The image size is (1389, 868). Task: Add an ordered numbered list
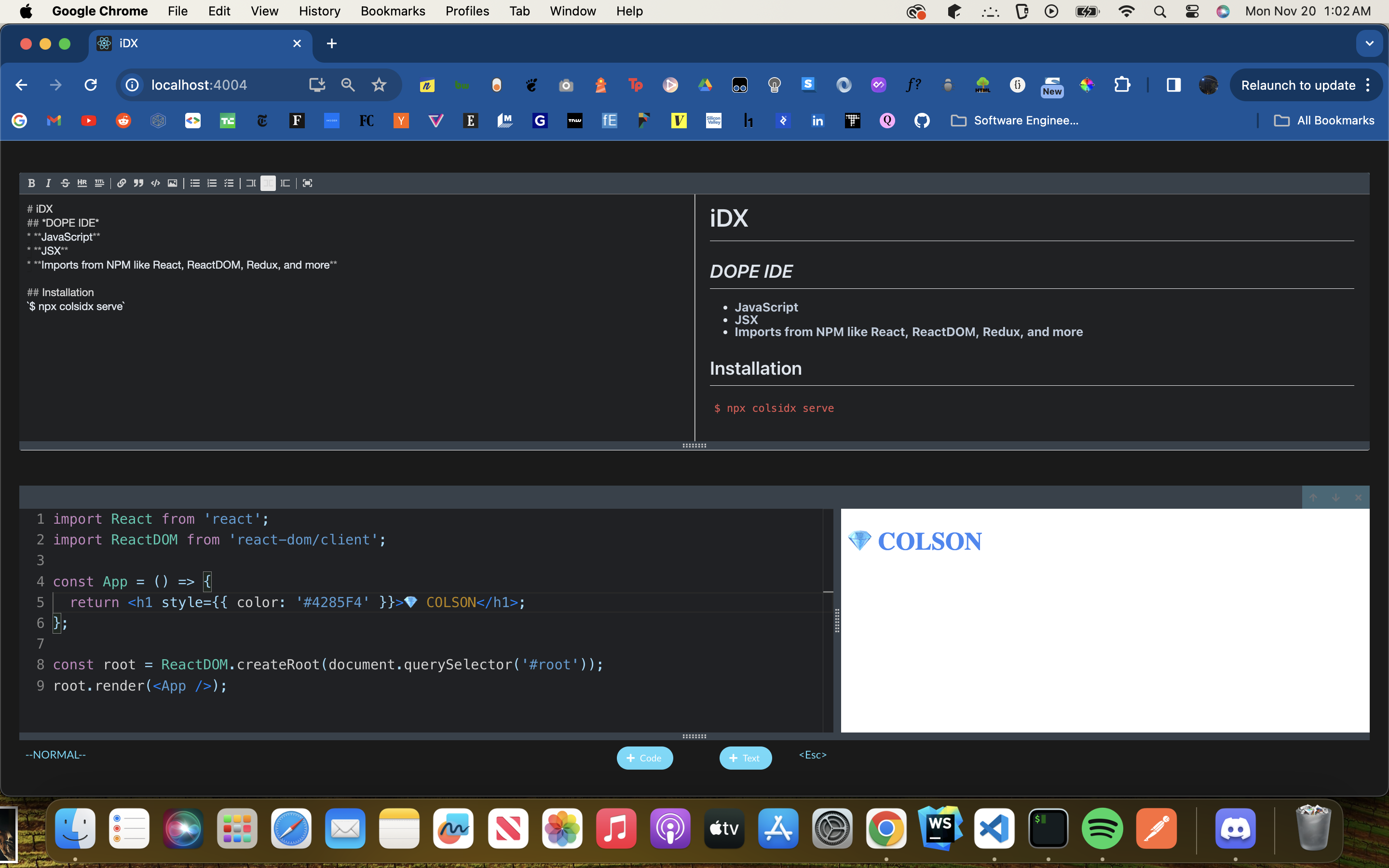pyautogui.click(x=212, y=183)
